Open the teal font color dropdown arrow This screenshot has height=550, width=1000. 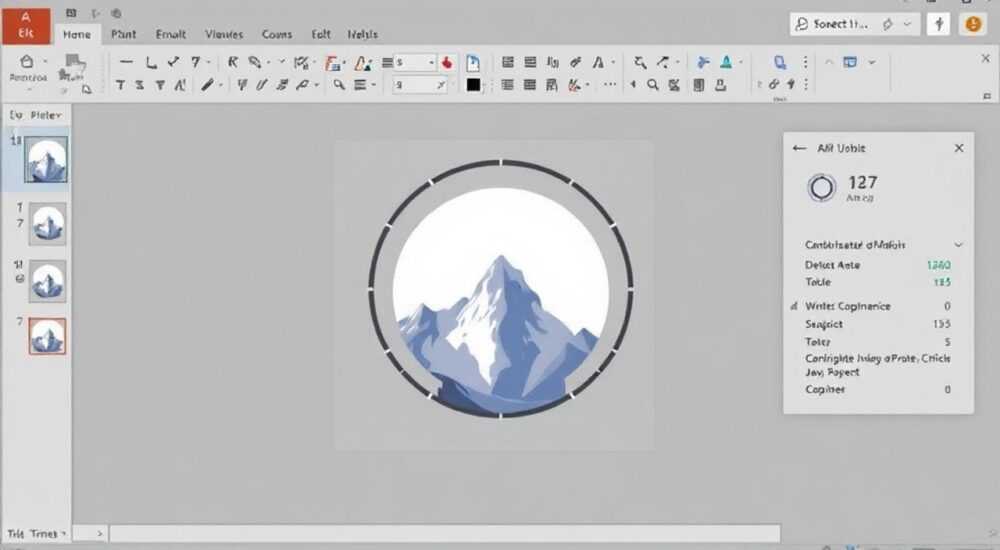740,63
